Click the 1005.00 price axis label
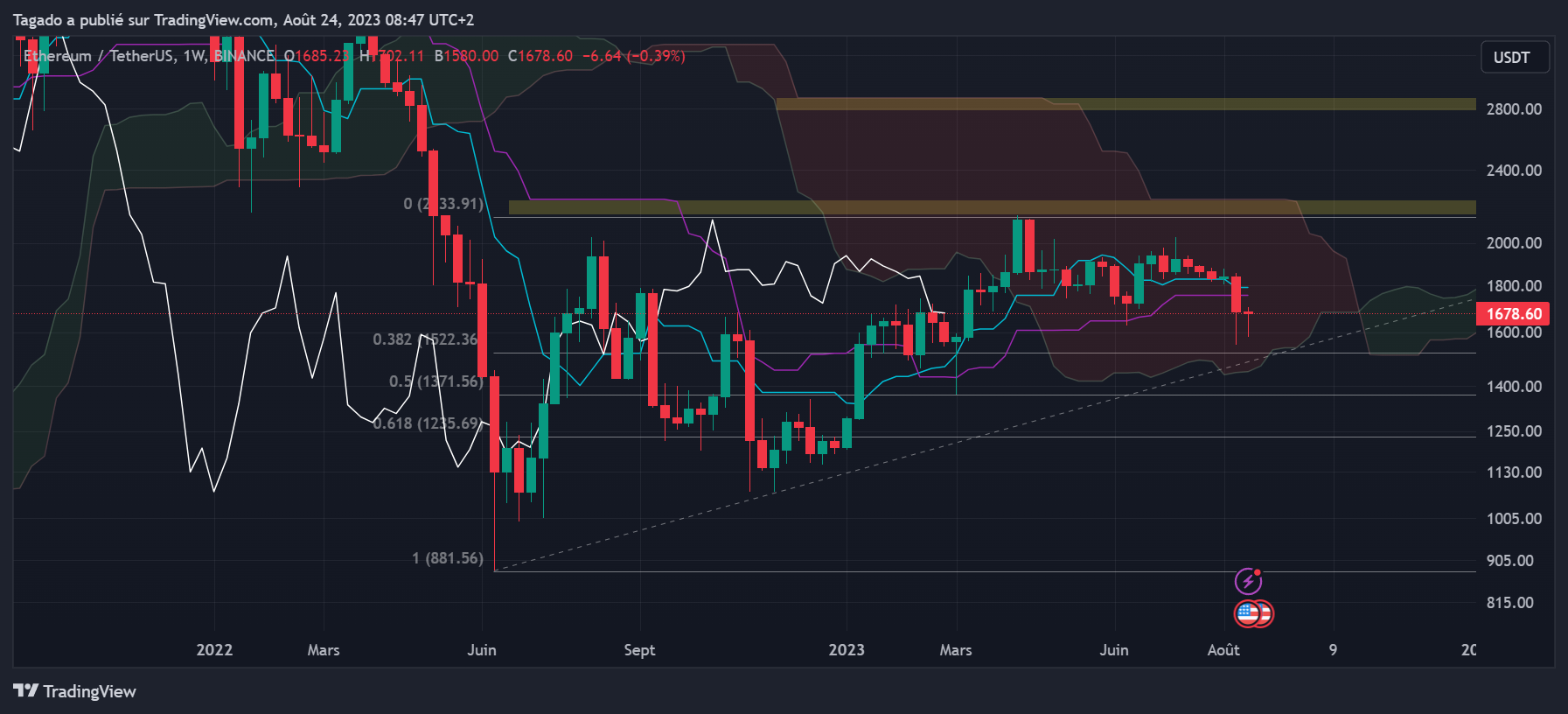1568x714 pixels. (x=1514, y=519)
